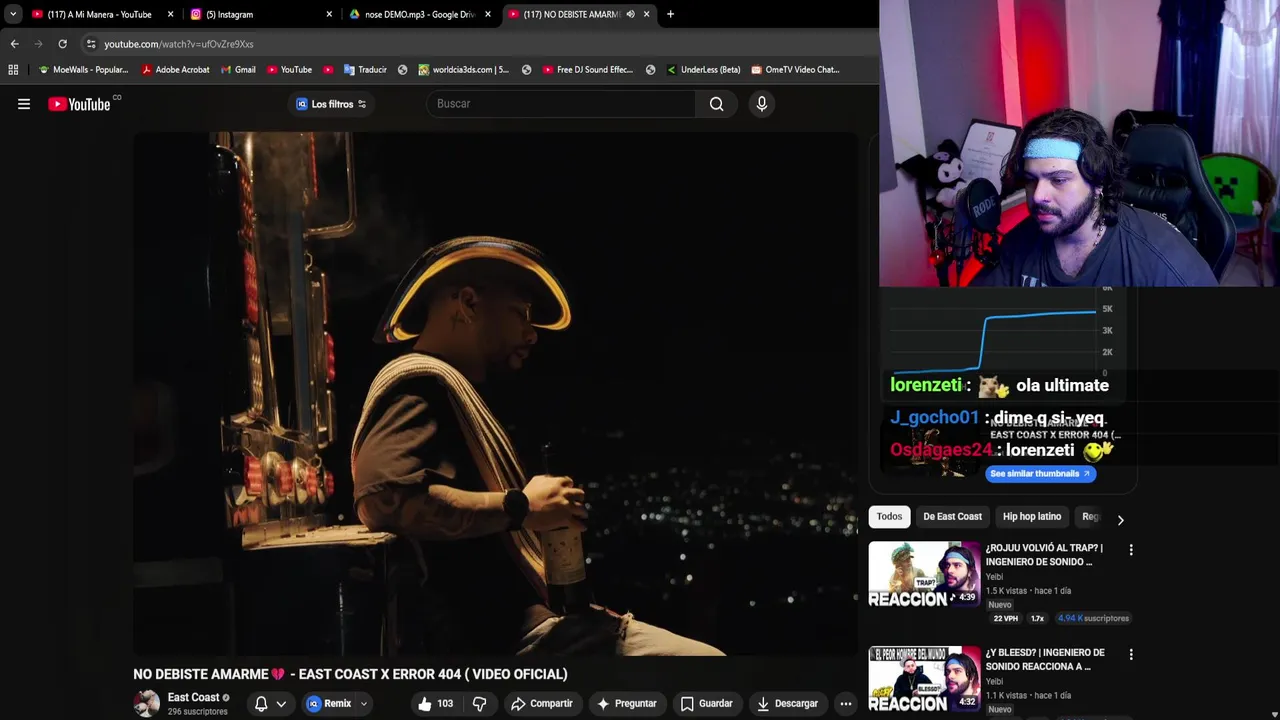Open worldcia3ds.com bookmark
This screenshot has width=1280, height=720.
464,70
